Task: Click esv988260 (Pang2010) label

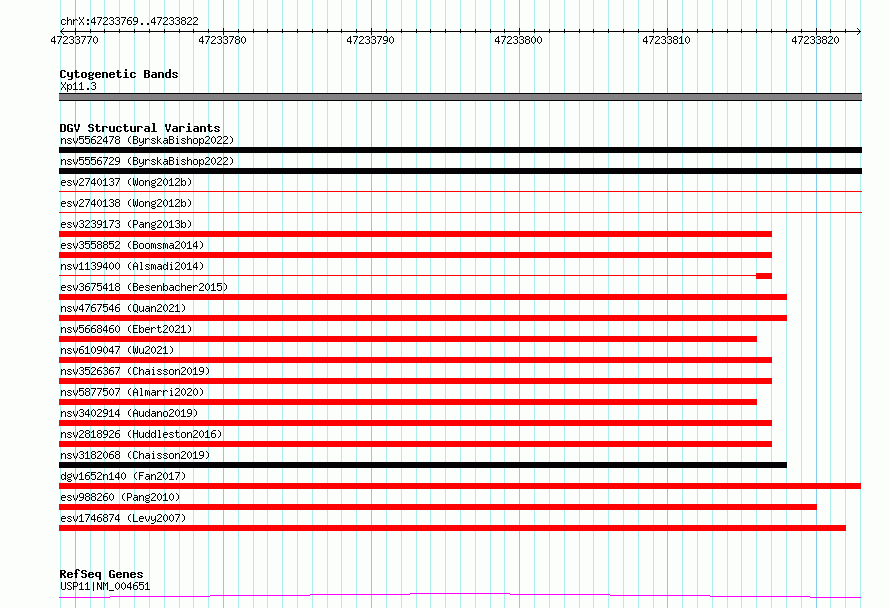Action: pos(120,497)
